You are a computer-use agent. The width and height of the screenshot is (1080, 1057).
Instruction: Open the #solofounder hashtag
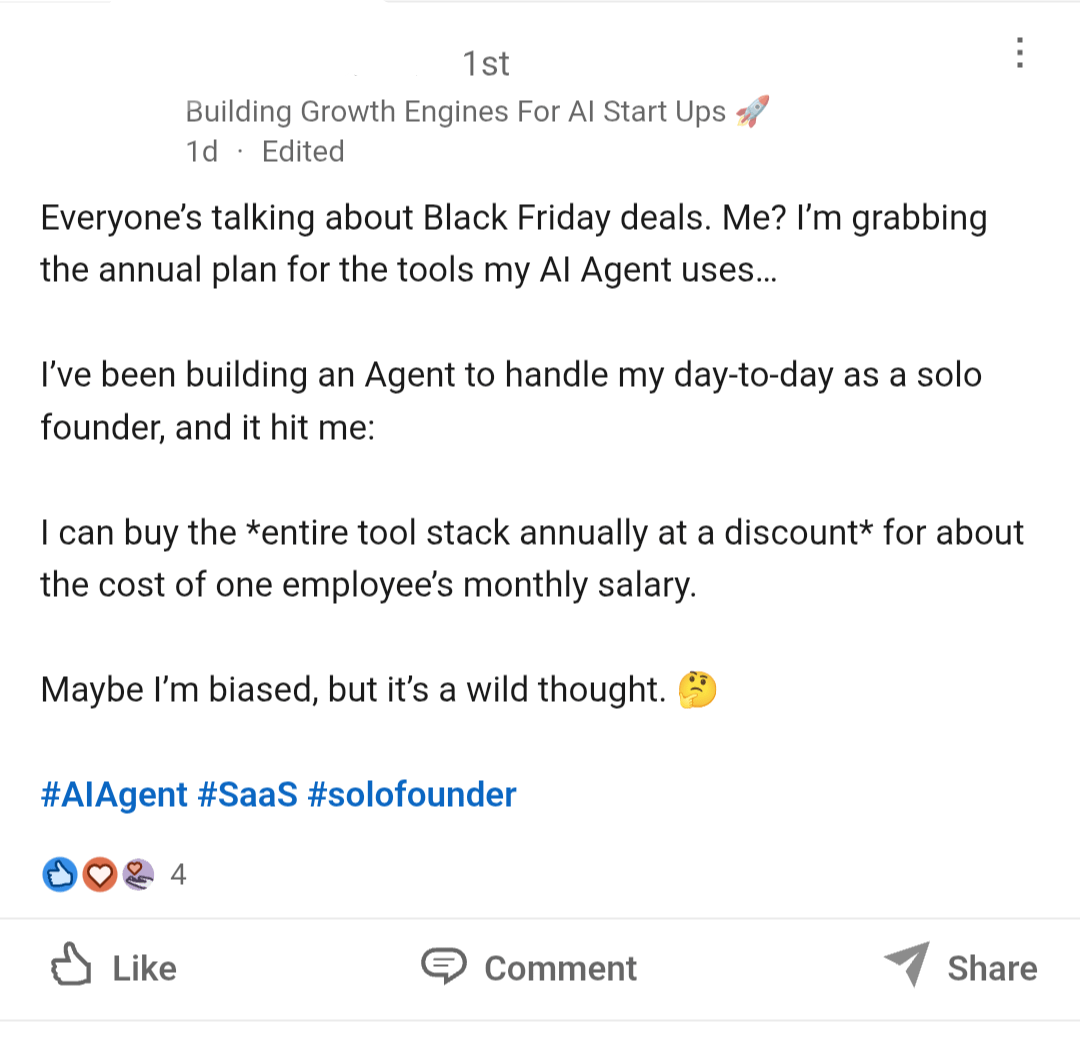click(x=412, y=795)
